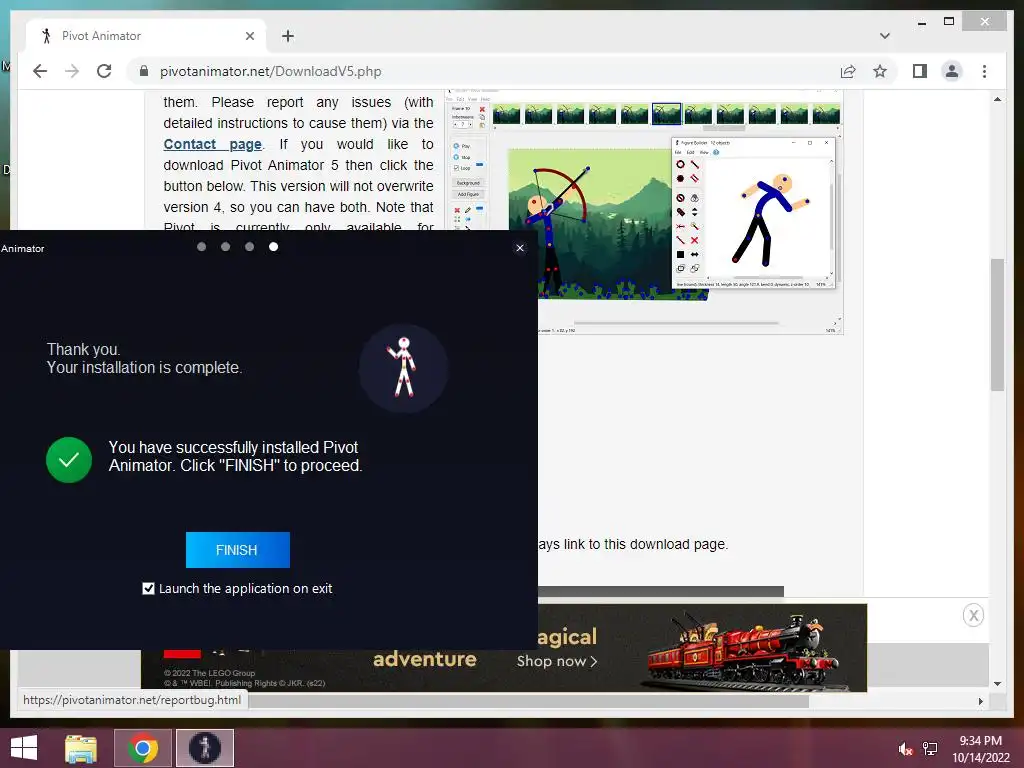Click the stick figure logo in installer
Image resolution: width=1024 pixels, height=768 pixels.
click(x=404, y=368)
